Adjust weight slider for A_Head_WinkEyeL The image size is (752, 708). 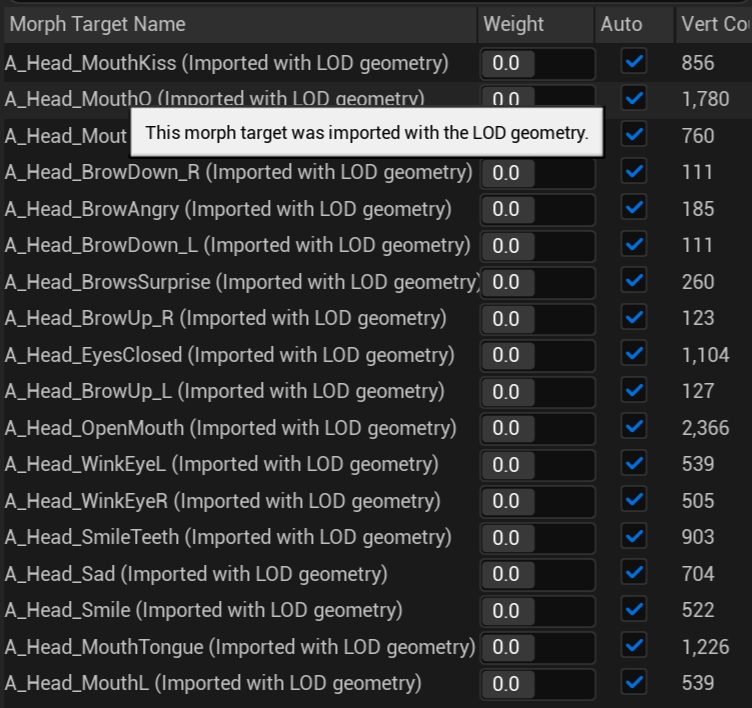(537, 465)
